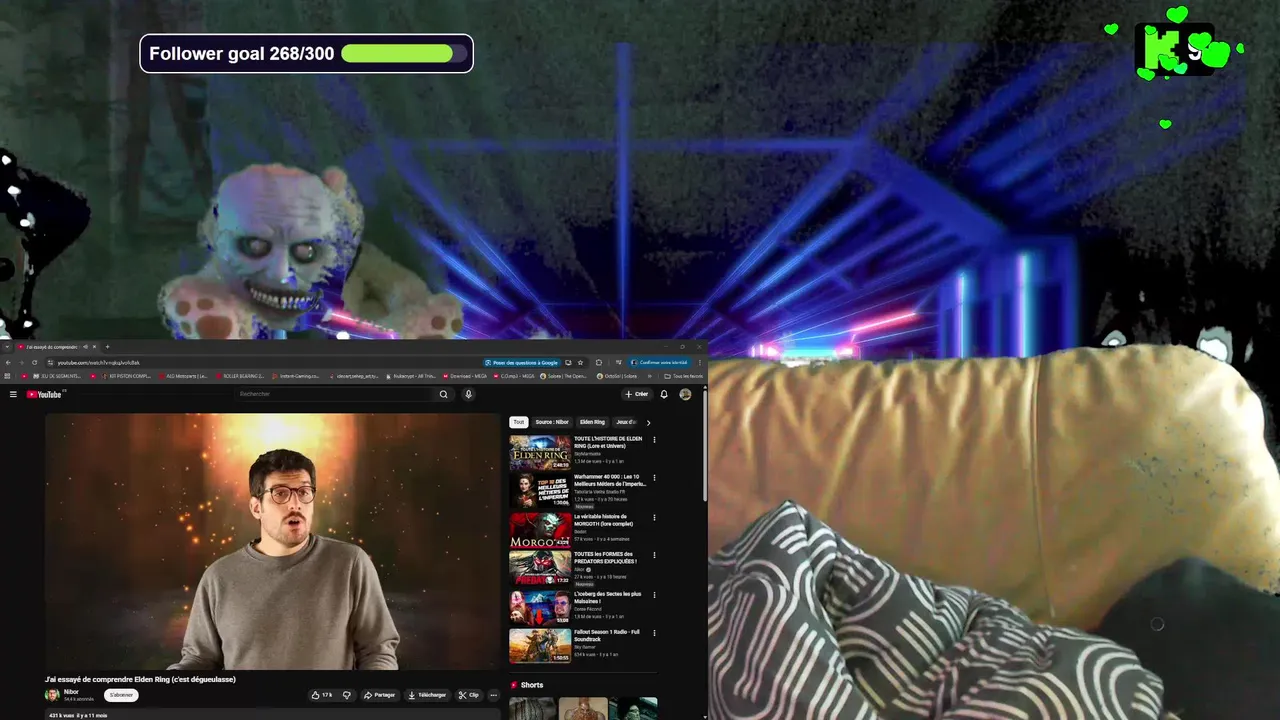Image resolution: width=1280 pixels, height=720 pixels.
Task: Create a clip with the Clip button
Action: click(x=469, y=695)
